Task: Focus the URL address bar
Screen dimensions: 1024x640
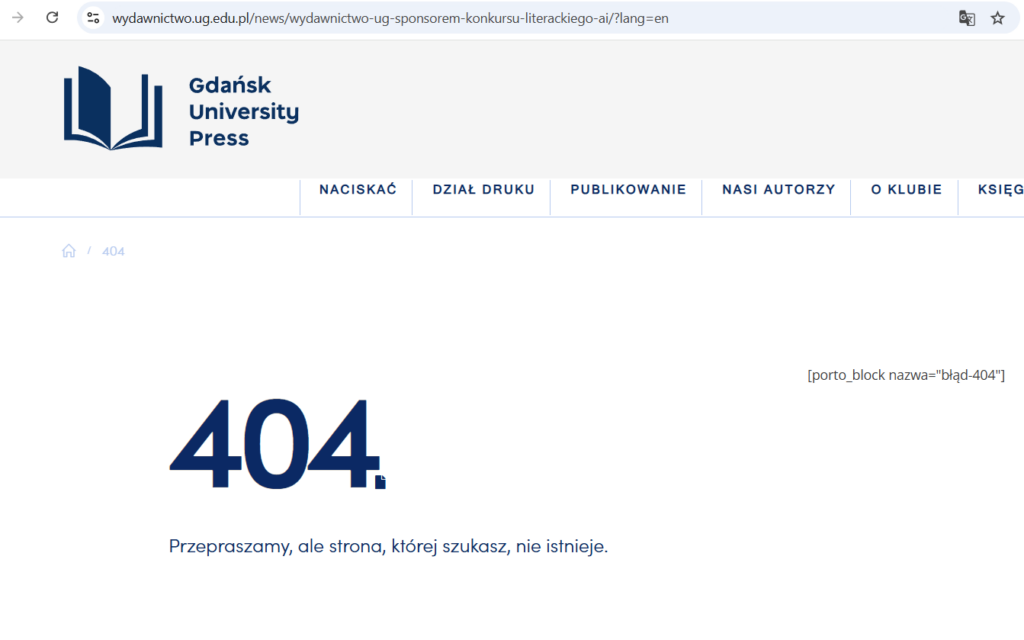Action: [x=500, y=18]
